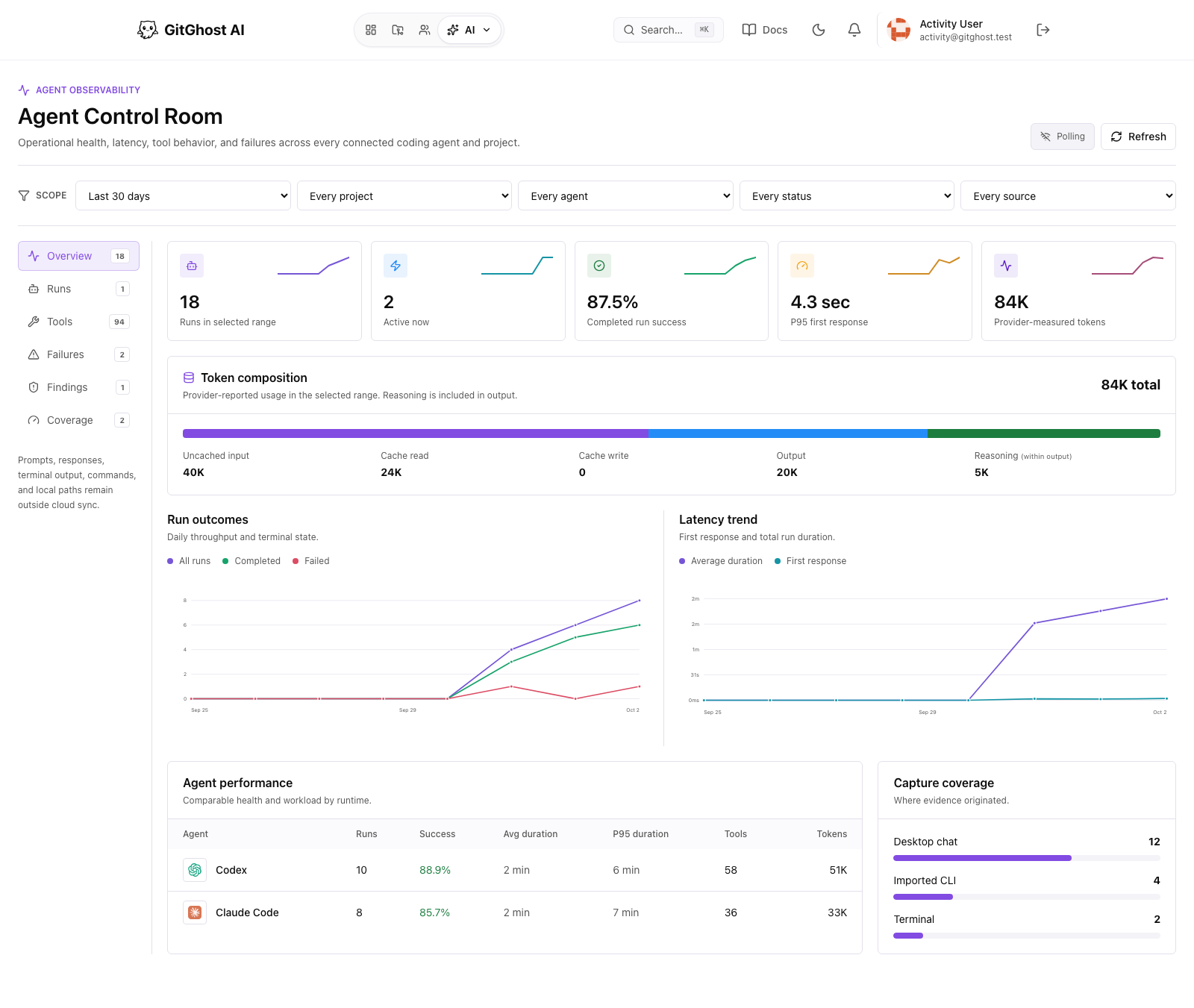1194x1008 pixels.
Task: Go to the Runs sidebar tab
Action: (x=78, y=289)
